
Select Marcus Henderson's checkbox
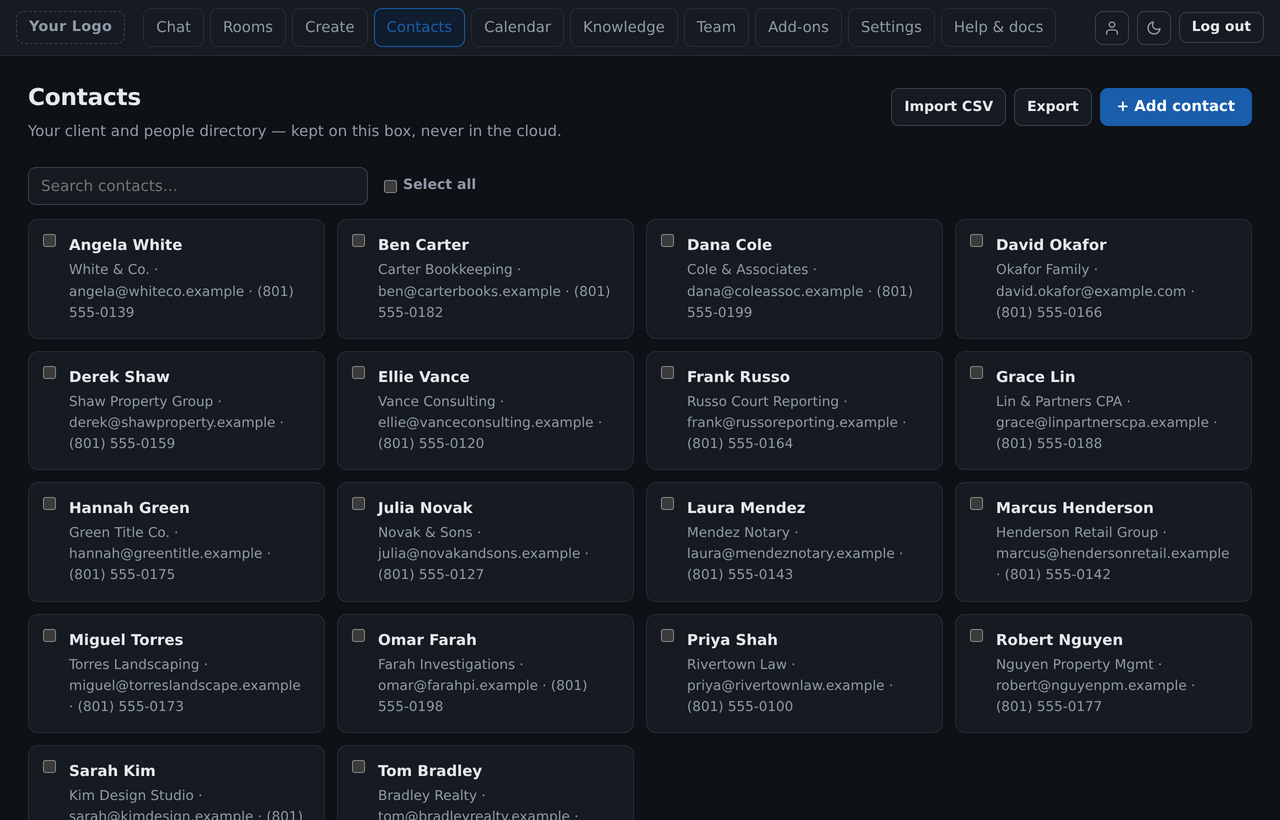click(x=976, y=503)
